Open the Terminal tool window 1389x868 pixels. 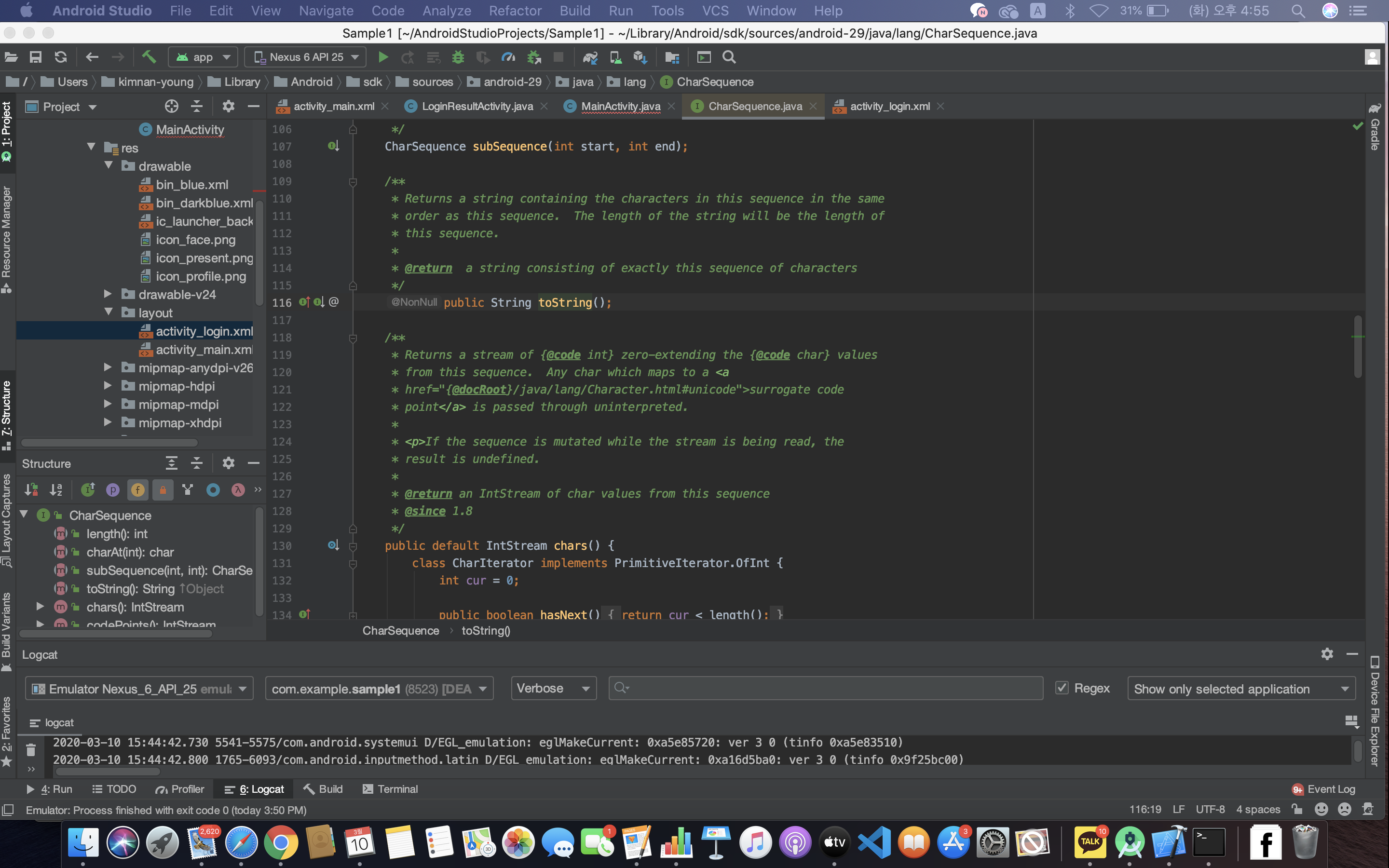390,789
